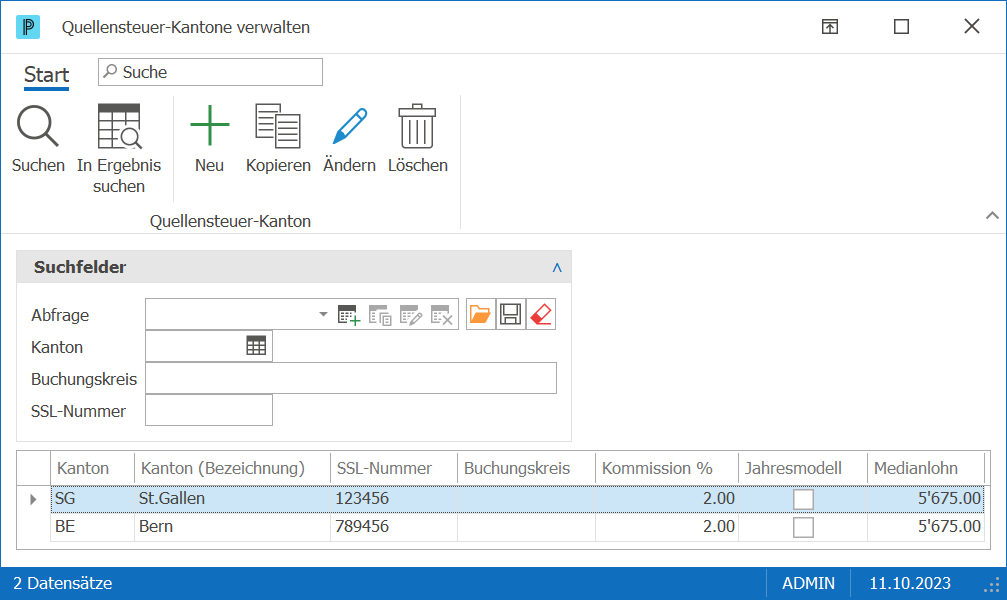Click the SSL-Nummer input field
The image size is (1007, 600).
[209, 410]
